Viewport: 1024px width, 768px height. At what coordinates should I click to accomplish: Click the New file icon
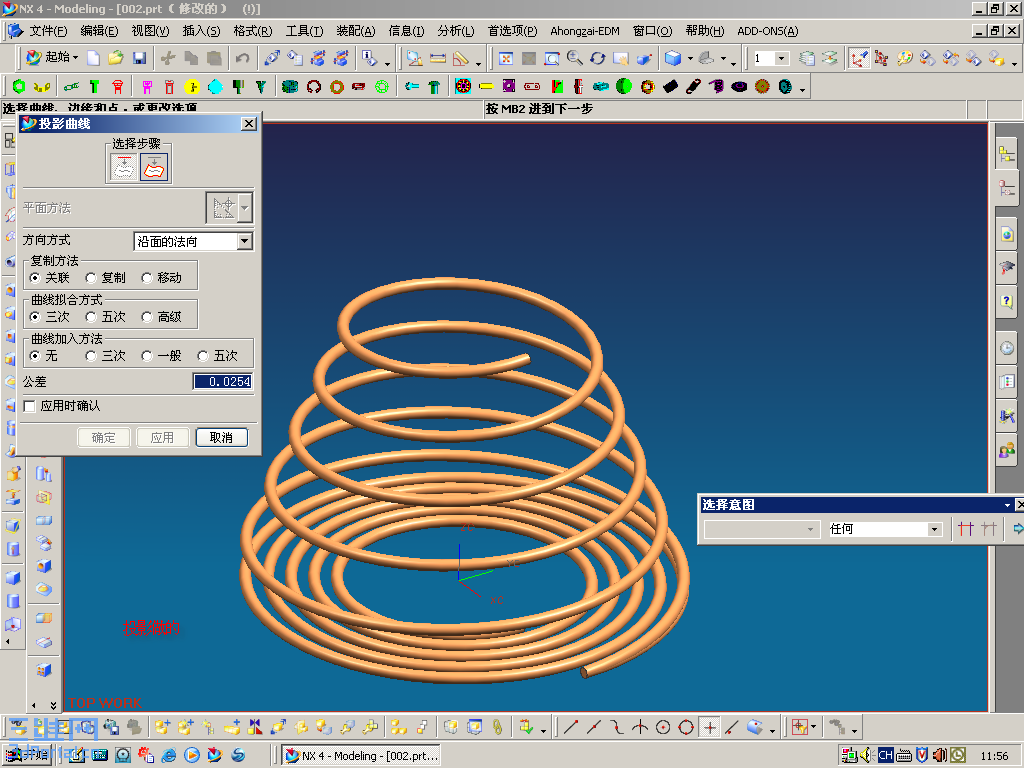click(x=93, y=58)
